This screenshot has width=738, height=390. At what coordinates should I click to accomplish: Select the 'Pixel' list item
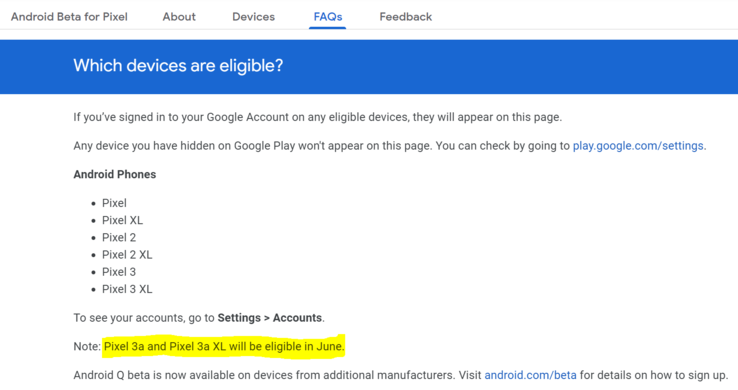coord(114,203)
